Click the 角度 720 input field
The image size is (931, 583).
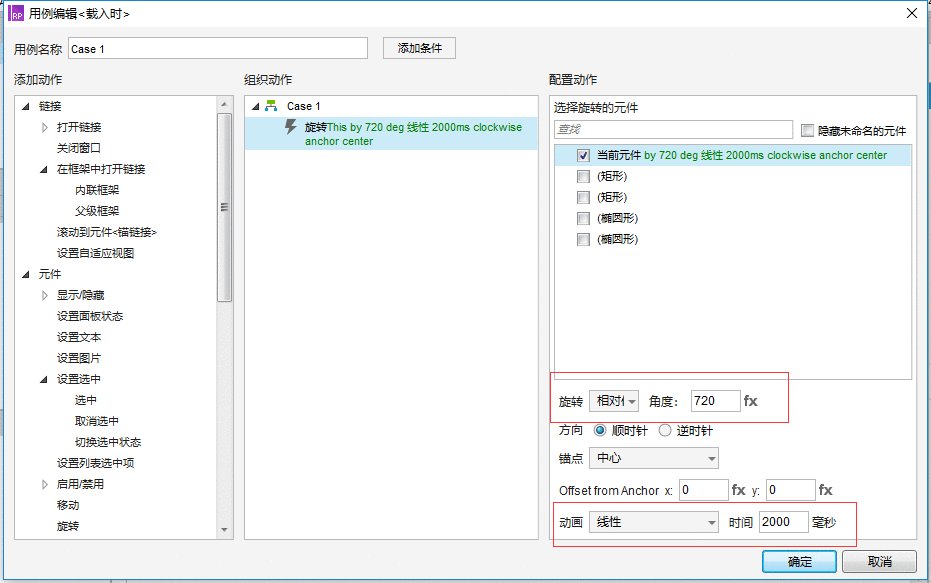pos(715,401)
